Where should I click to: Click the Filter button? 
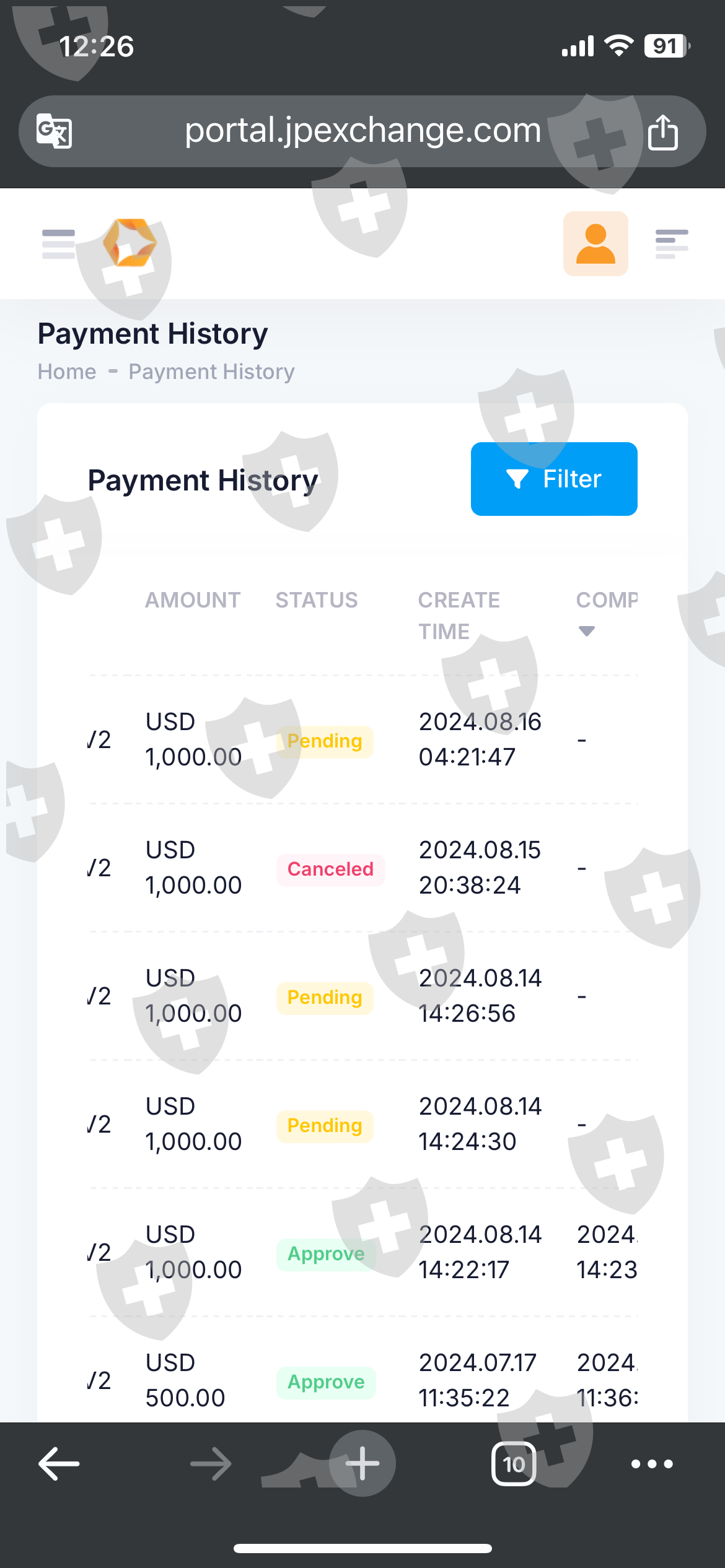click(x=554, y=479)
